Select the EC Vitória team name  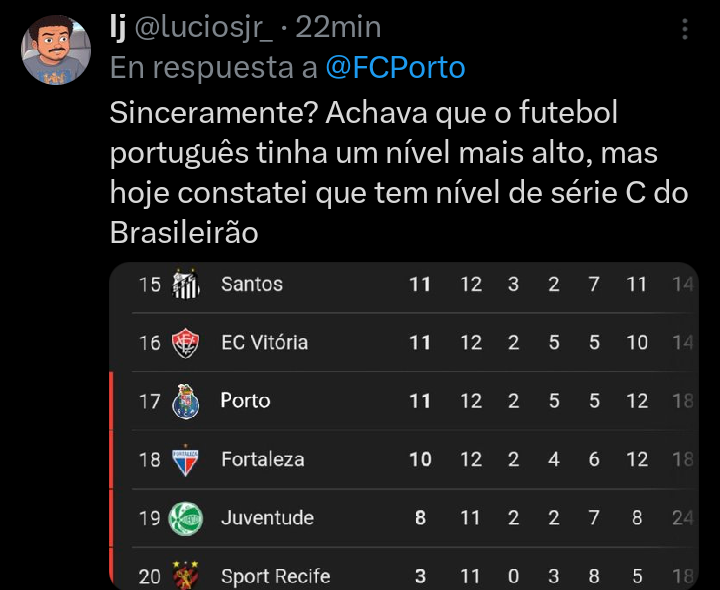264,343
